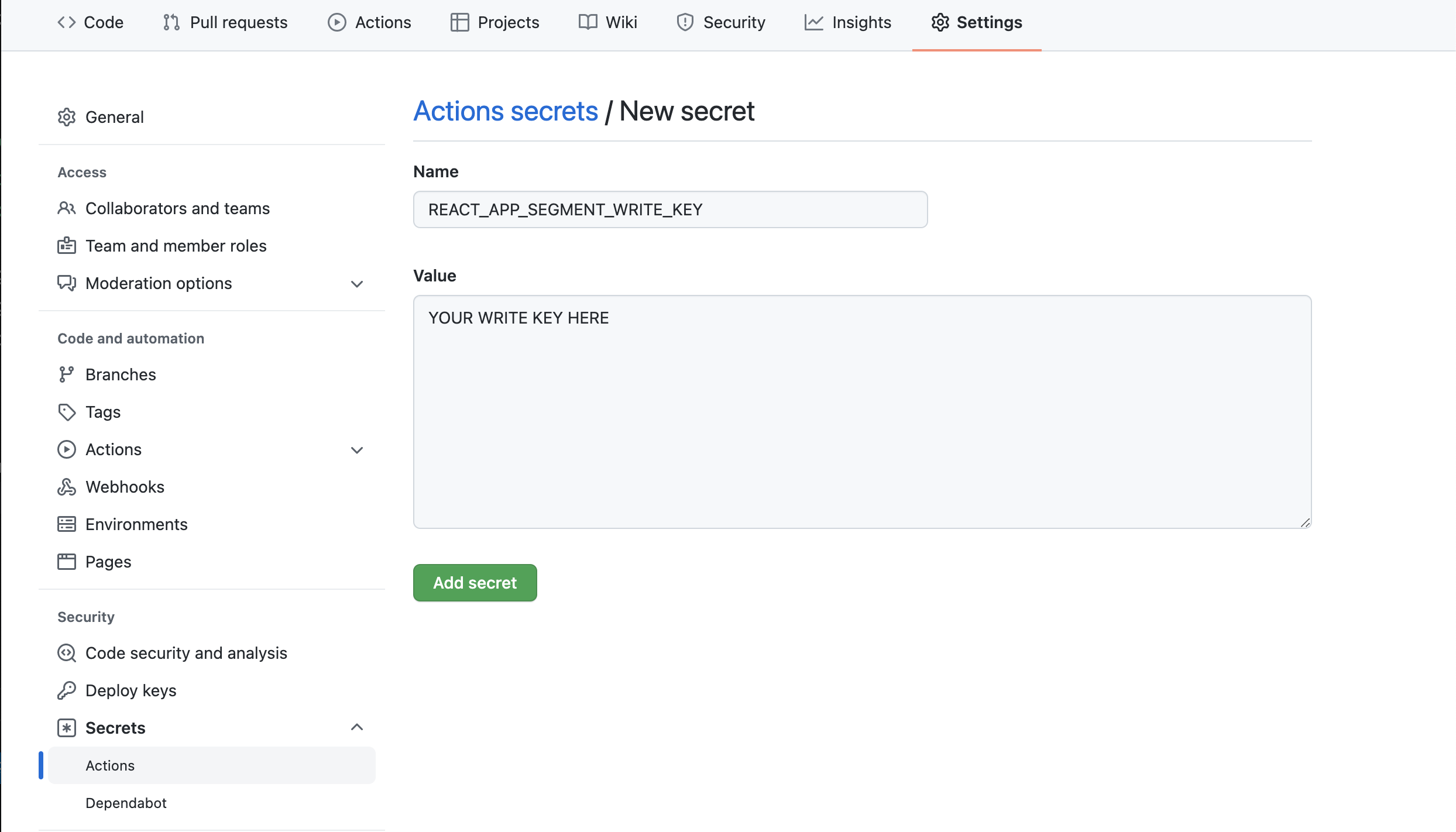Click the secret Name input field
Image resolution: width=1456 pixels, height=832 pixels.
pos(670,209)
